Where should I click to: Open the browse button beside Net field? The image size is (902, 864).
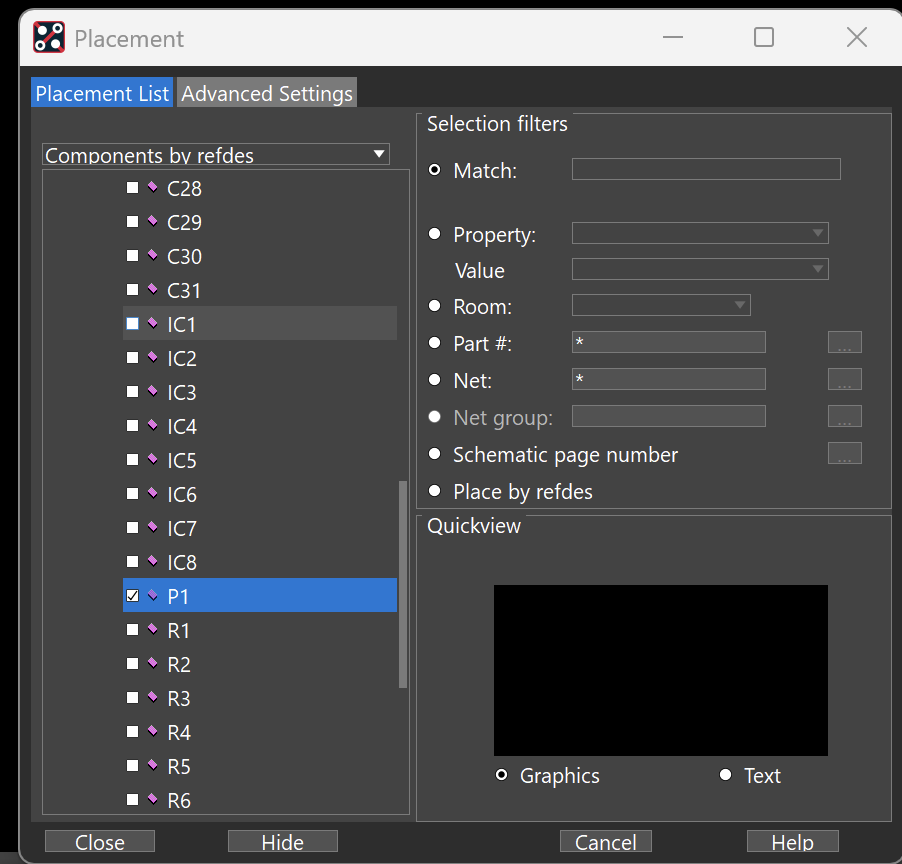[x=844, y=379]
